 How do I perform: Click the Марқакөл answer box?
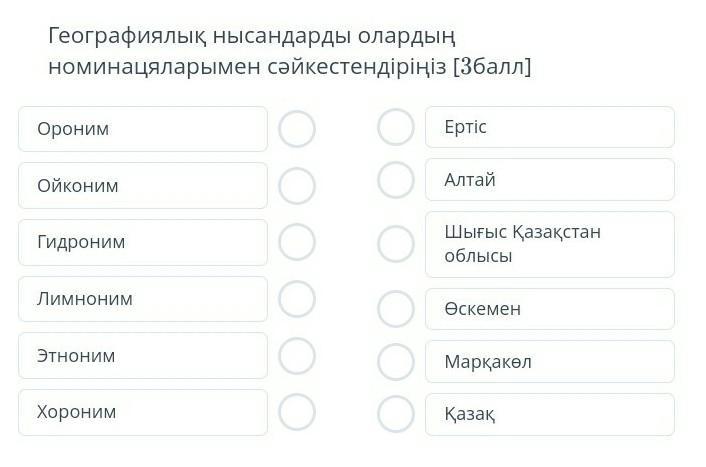pyautogui.click(x=550, y=362)
